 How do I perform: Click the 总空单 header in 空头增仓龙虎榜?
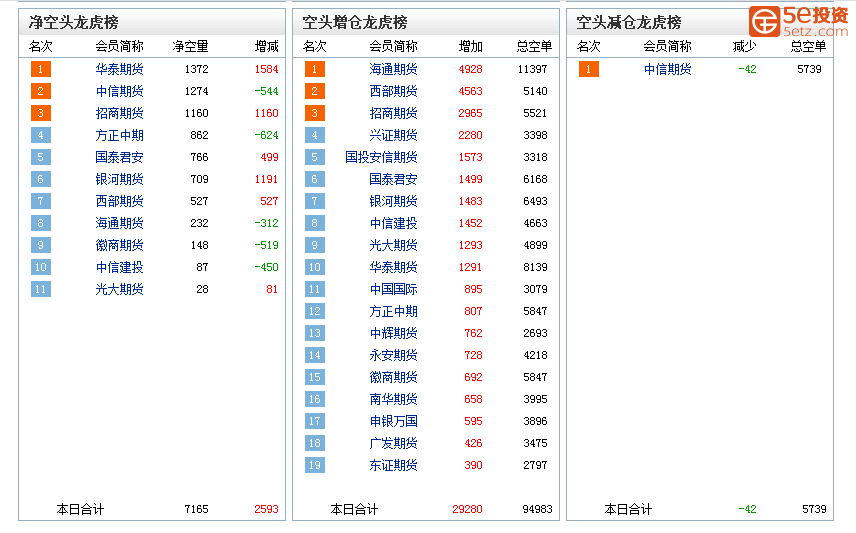click(534, 46)
